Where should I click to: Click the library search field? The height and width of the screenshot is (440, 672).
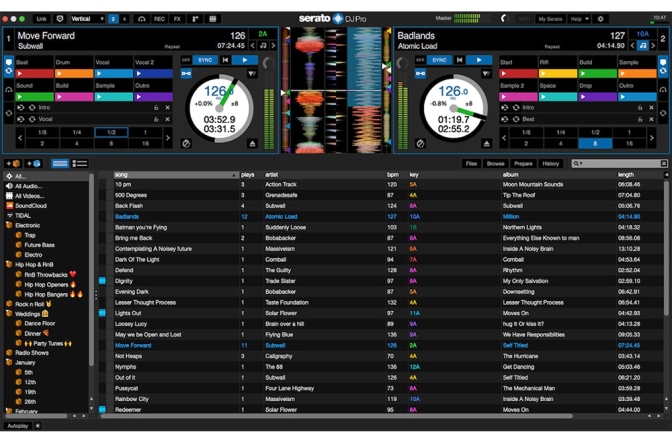pyautogui.click(x=620, y=163)
